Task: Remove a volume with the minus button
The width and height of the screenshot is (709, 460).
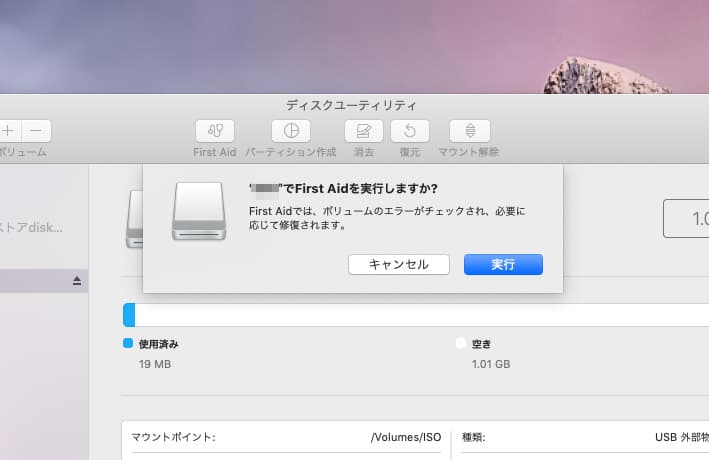Action: tap(36, 131)
